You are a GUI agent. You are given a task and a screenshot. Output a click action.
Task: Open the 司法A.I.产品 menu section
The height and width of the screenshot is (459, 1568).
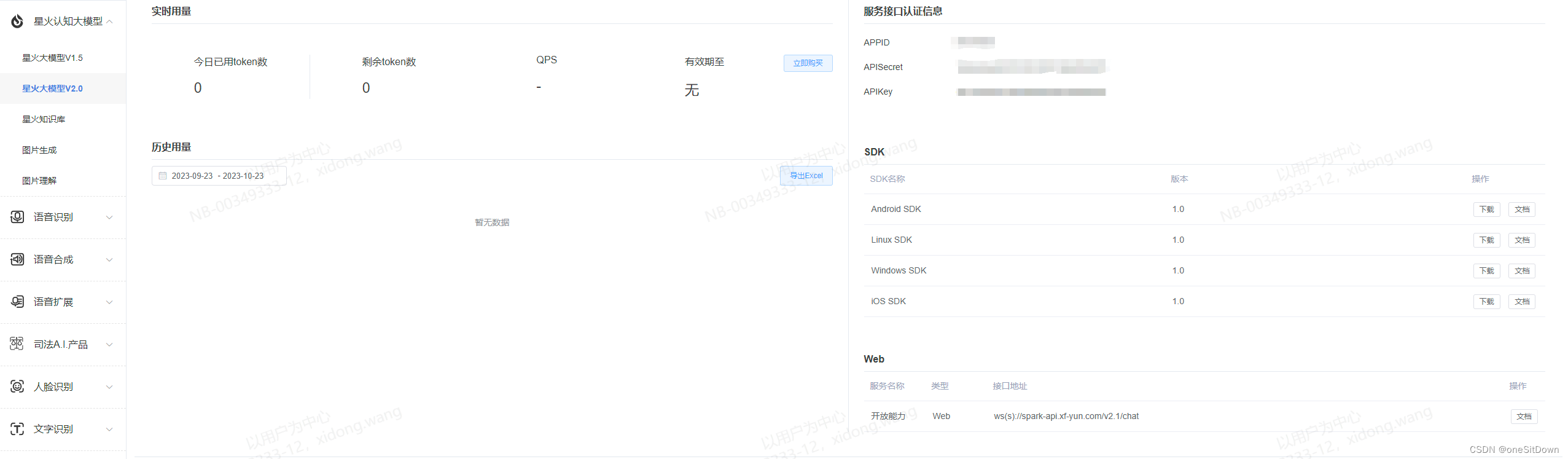63,344
